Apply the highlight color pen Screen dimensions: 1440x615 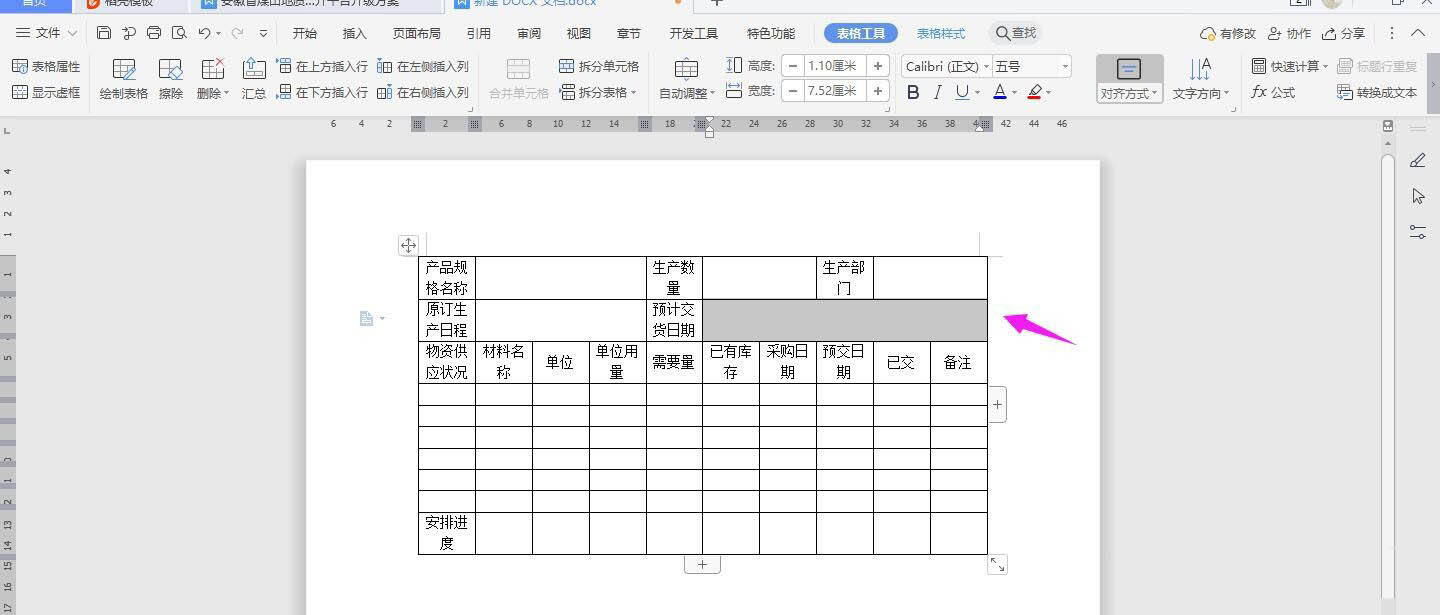tap(1034, 92)
